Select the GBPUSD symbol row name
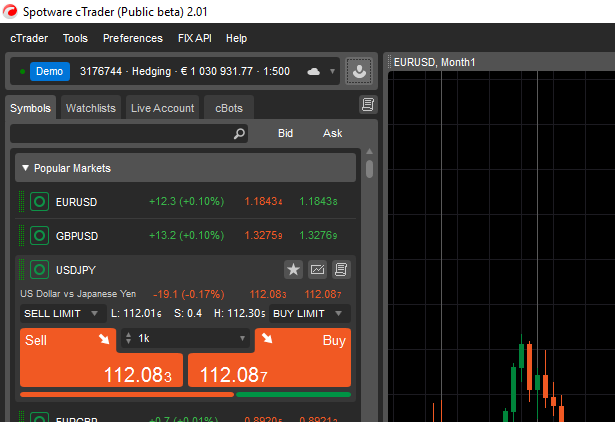 (77, 236)
